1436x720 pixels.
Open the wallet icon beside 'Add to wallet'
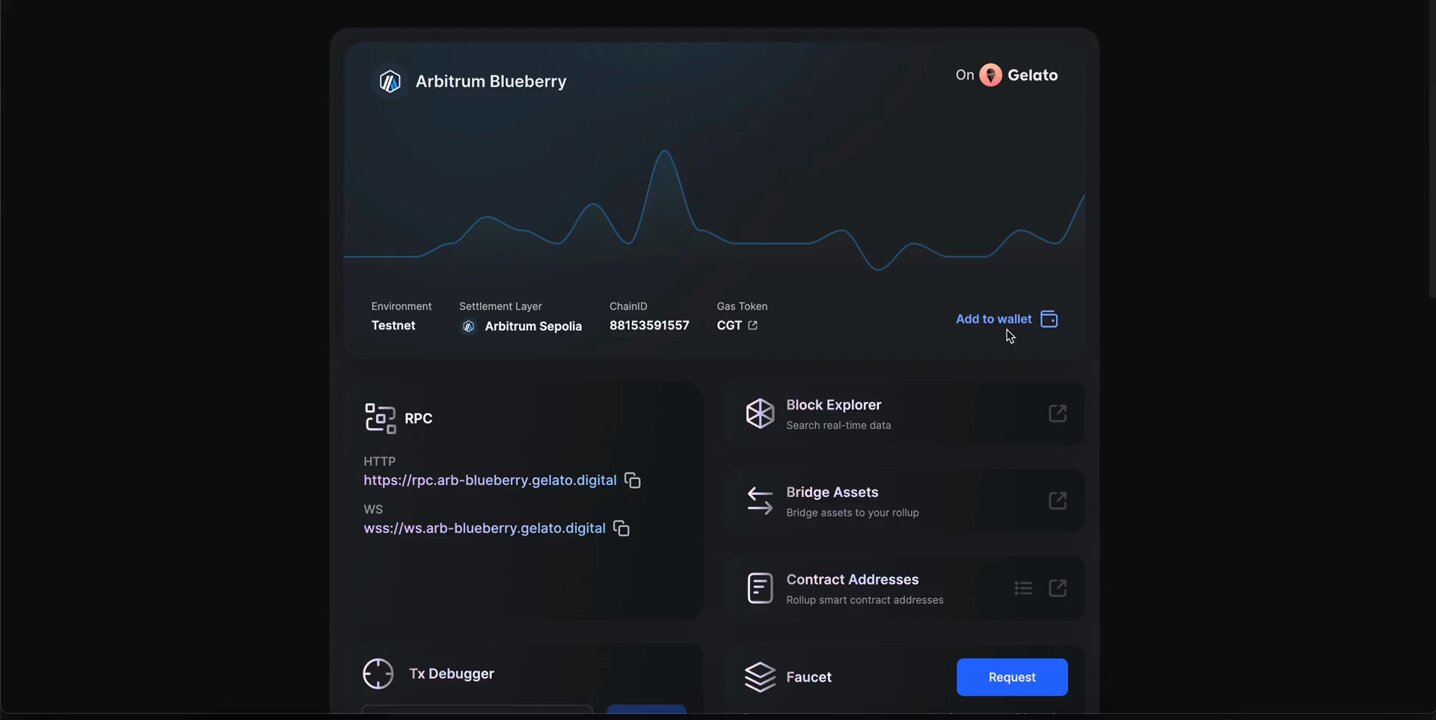point(1048,318)
